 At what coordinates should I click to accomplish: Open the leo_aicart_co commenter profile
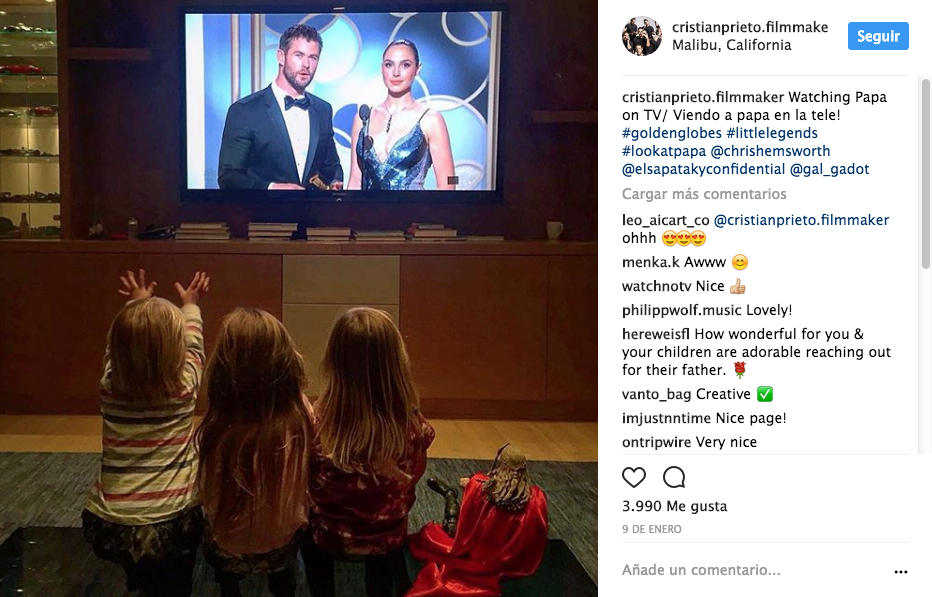(666, 220)
